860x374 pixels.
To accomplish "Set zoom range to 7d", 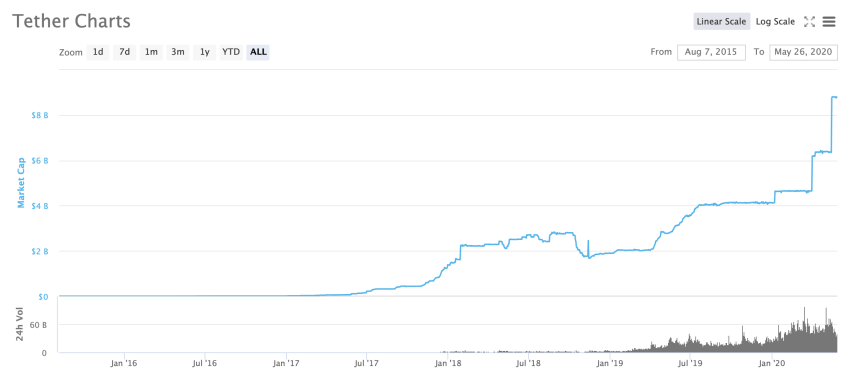I will pos(125,52).
